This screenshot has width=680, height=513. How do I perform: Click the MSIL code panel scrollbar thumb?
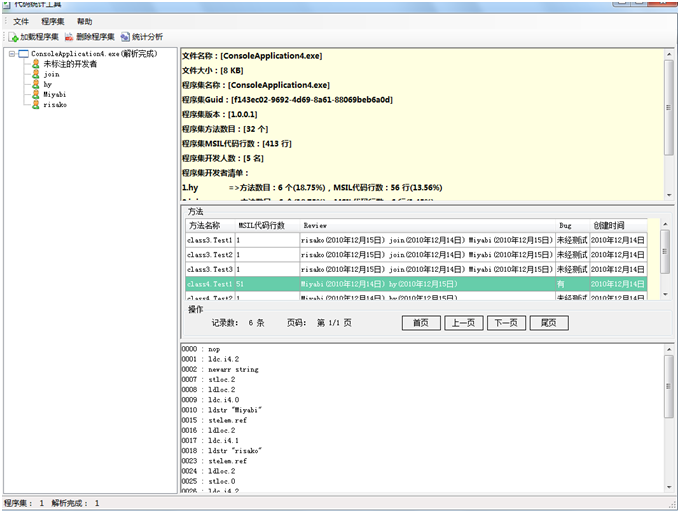[x=668, y=387]
